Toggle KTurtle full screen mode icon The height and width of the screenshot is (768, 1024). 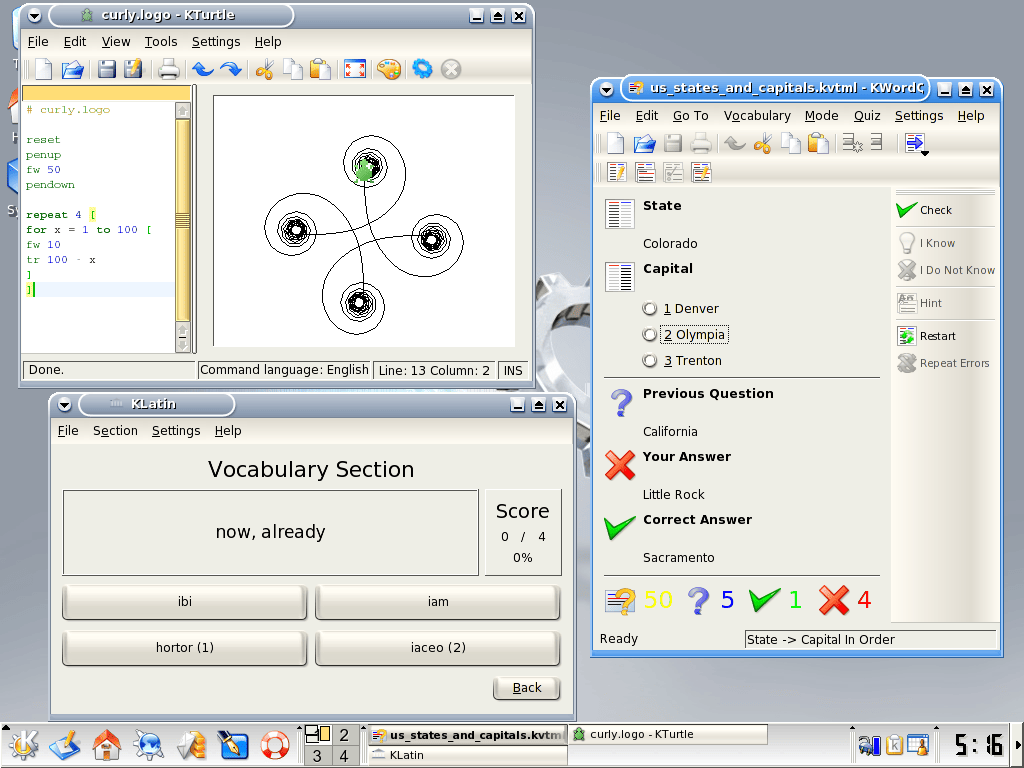(354, 69)
